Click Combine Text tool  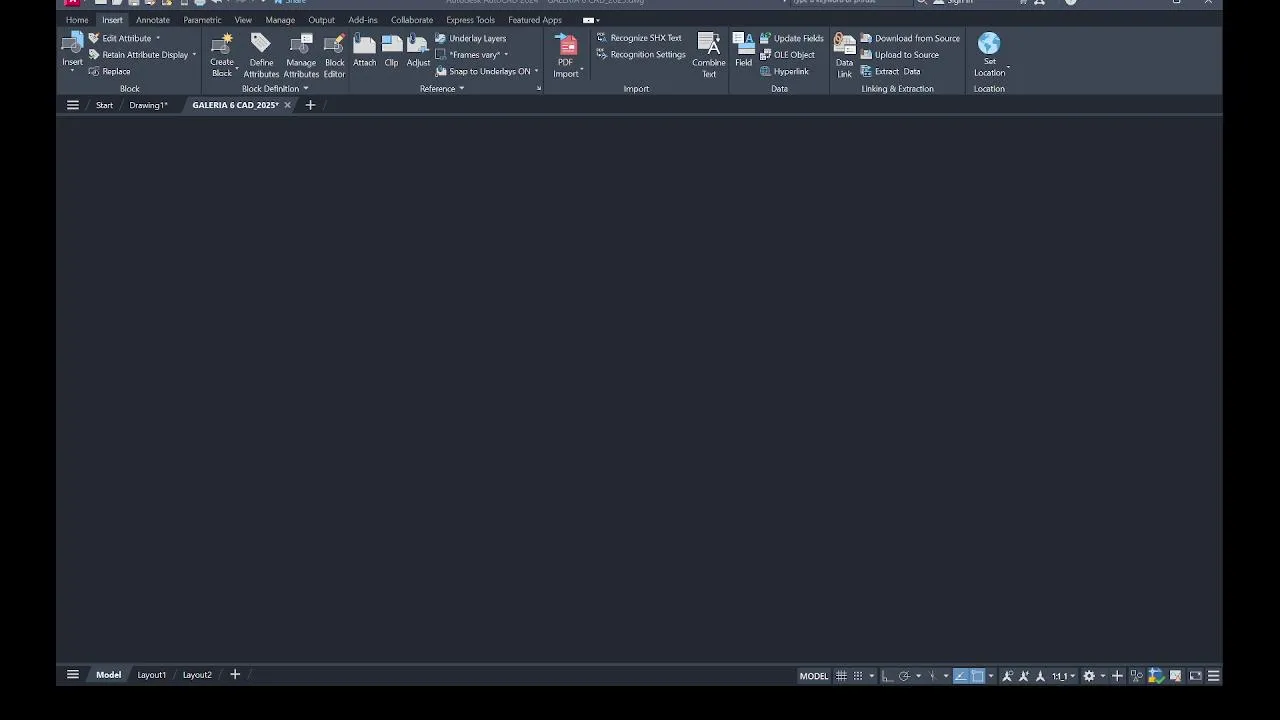709,55
